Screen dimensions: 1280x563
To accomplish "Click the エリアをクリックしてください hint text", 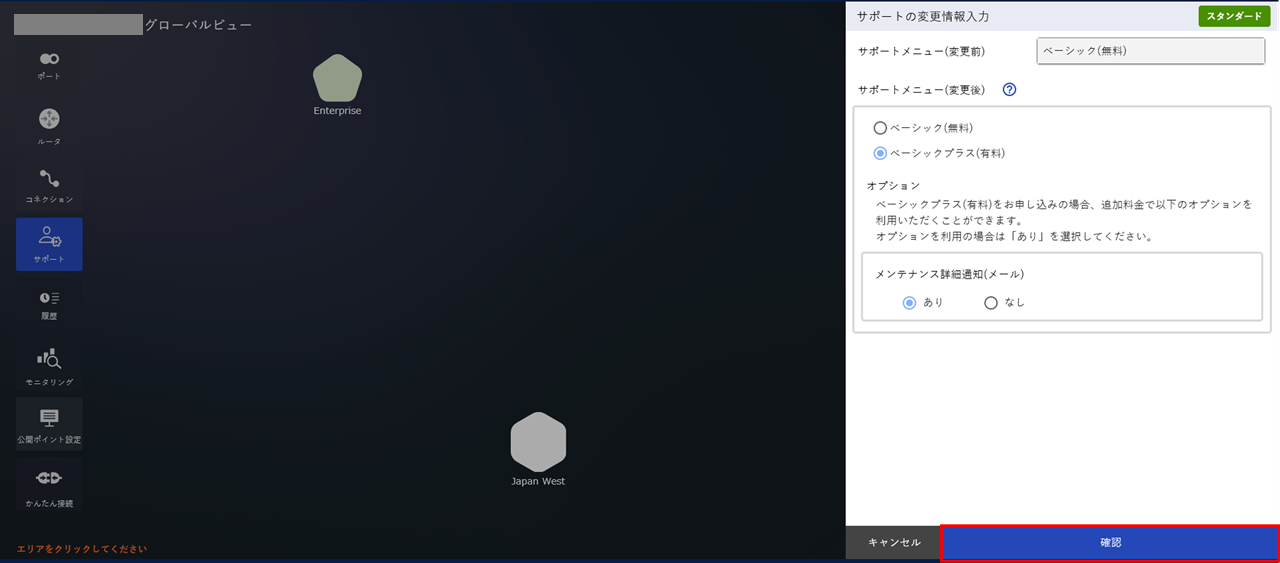I will (x=82, y=548).
